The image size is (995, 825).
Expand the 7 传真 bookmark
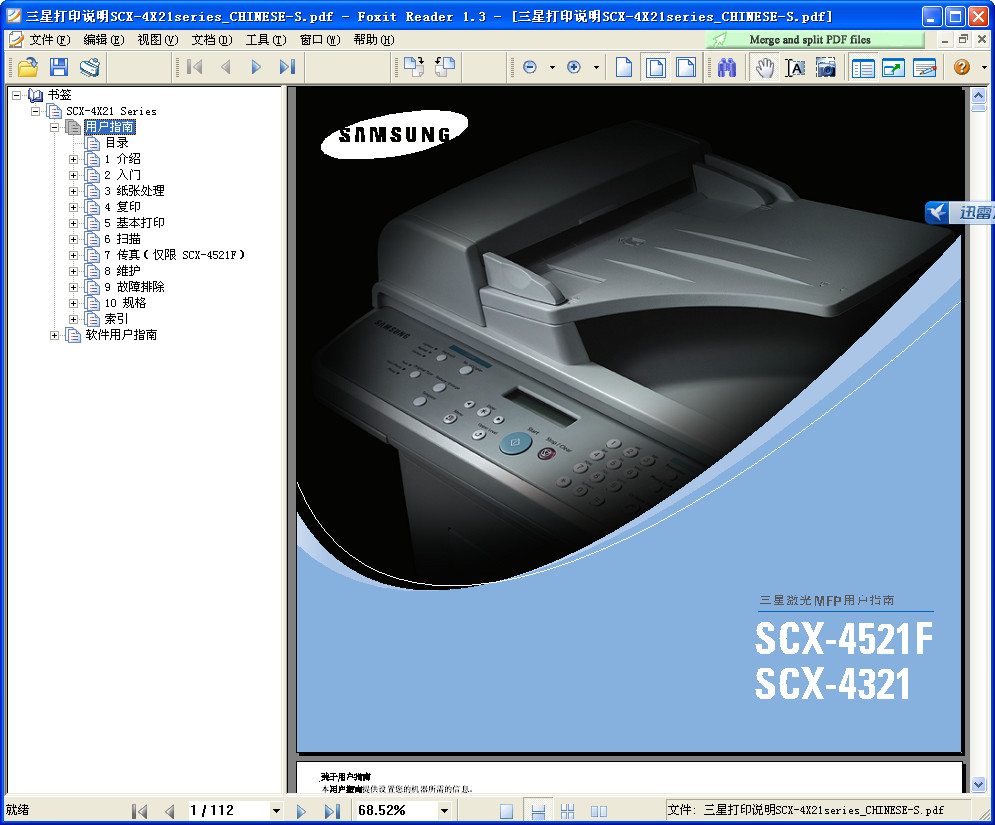coord(74,255)
